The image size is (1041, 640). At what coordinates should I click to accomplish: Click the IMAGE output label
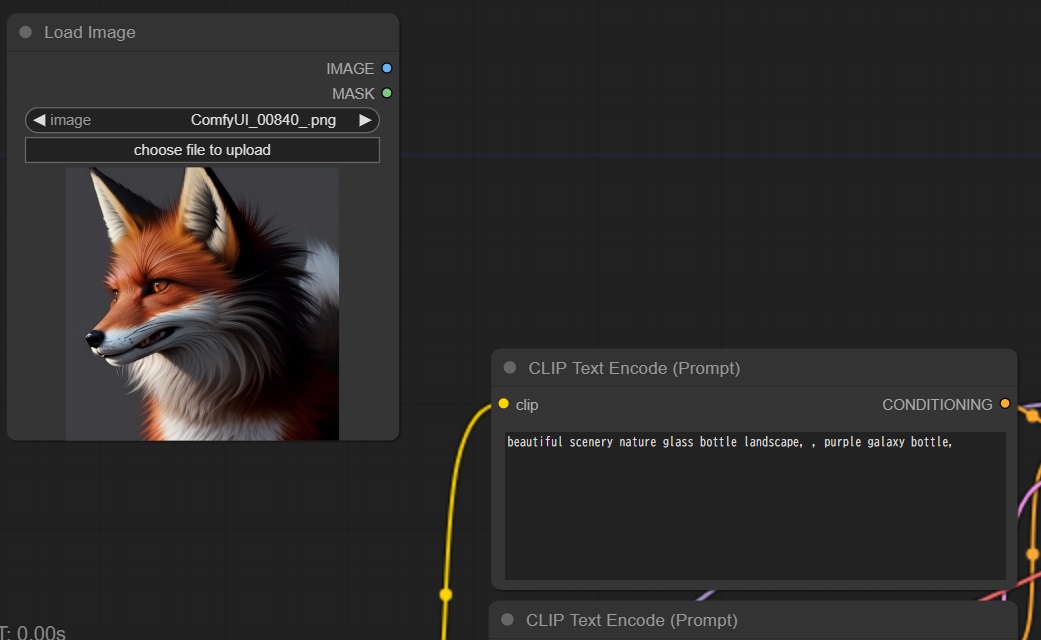[x=349, y=68]
